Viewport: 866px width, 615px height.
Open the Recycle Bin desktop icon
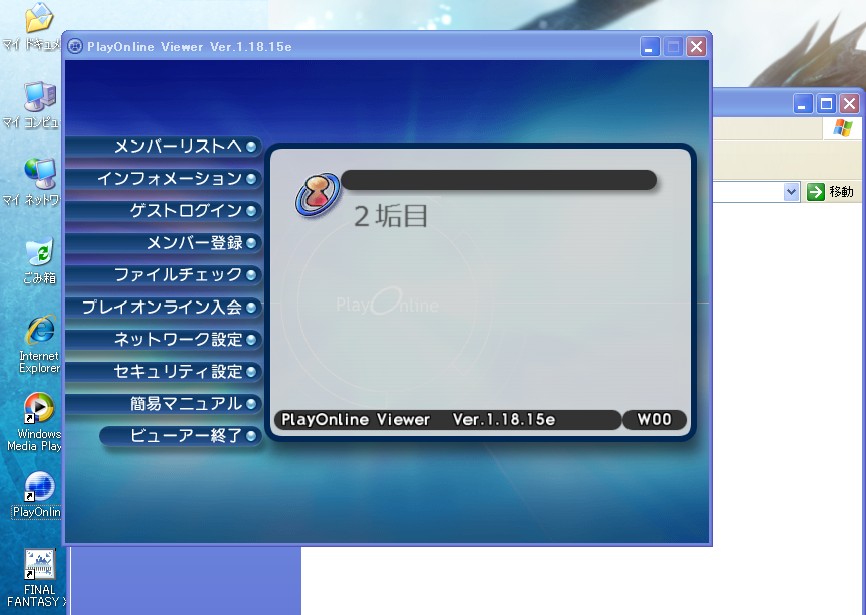38,253
